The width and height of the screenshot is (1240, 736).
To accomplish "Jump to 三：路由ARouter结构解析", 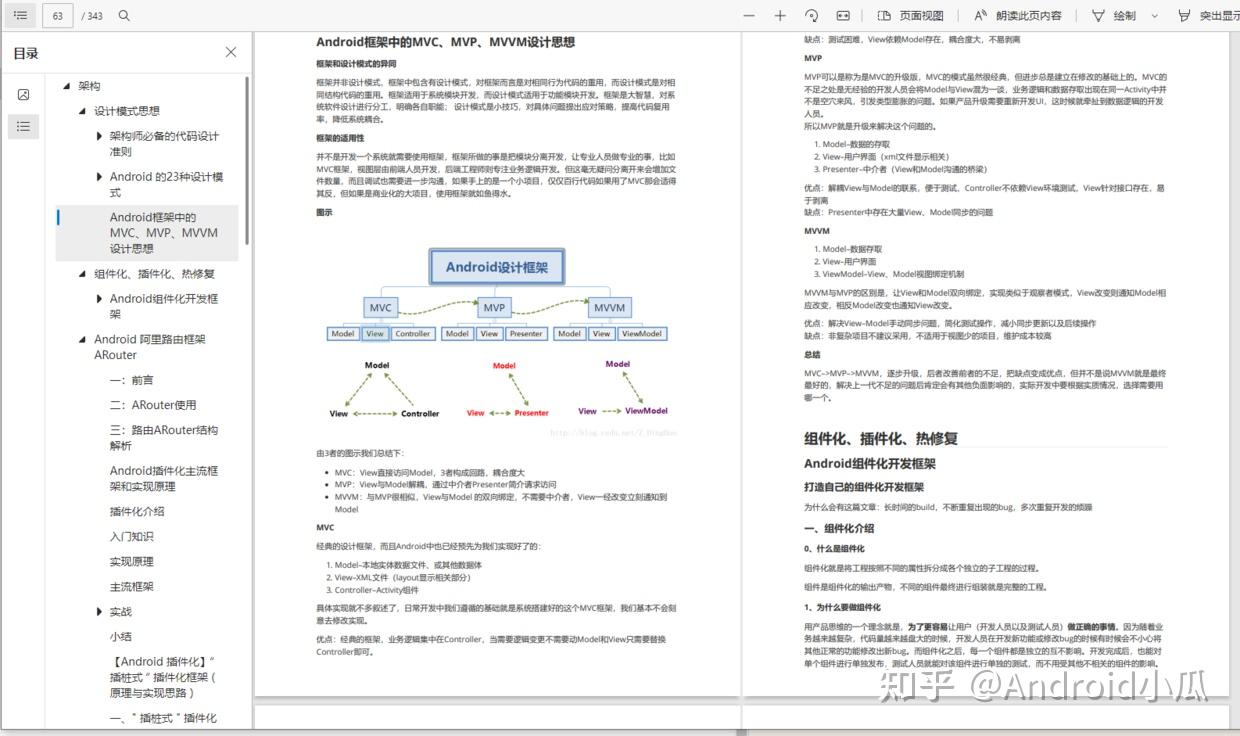I will pyautogui.click(x=164, y=438).
